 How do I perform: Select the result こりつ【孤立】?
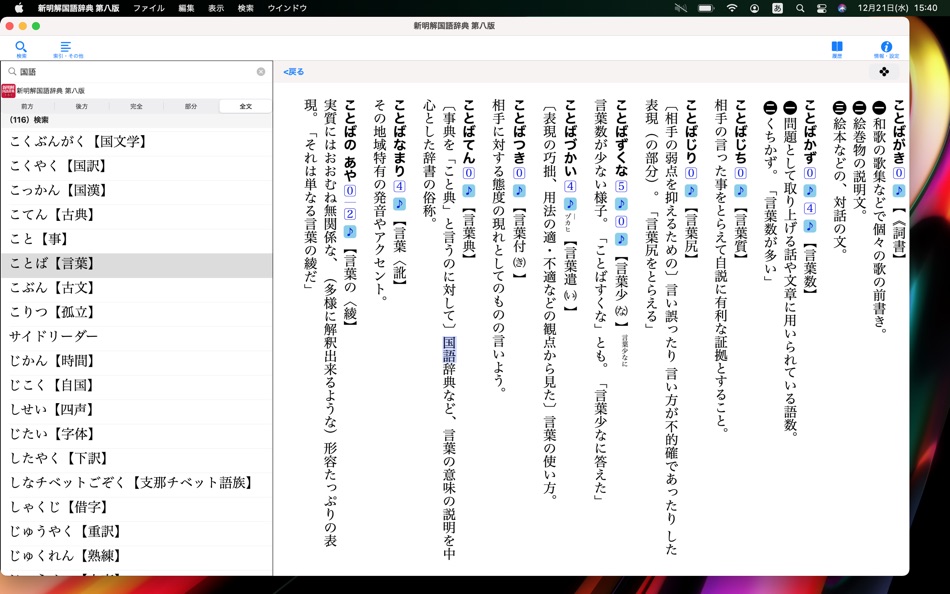[136, 312]
